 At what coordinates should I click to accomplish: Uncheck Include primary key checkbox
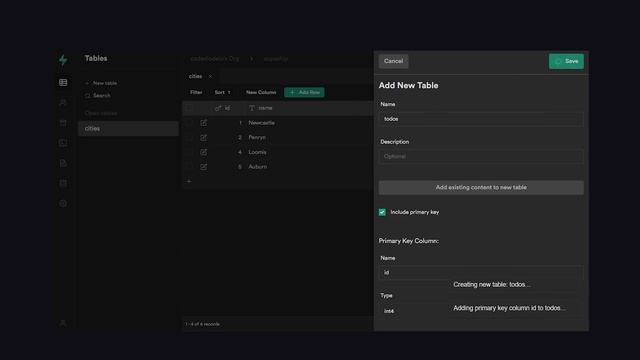click(382, 212)
